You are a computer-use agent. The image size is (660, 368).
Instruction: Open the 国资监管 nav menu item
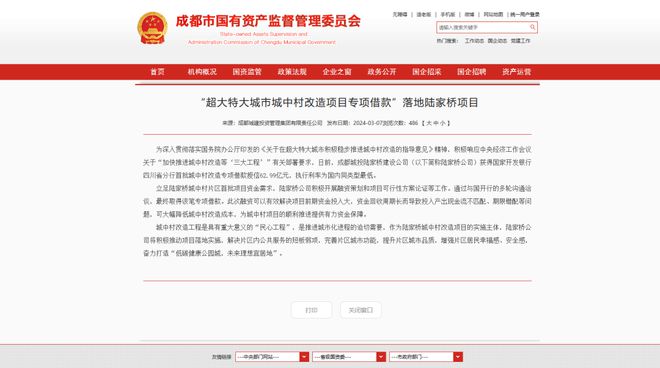[247, 72]
